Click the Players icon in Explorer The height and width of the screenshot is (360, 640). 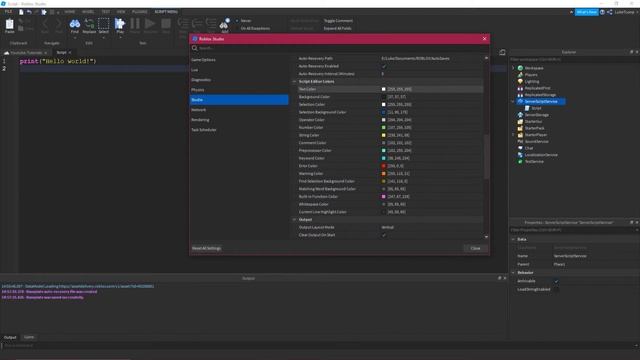pyautogui.click(x=520, y=75)
